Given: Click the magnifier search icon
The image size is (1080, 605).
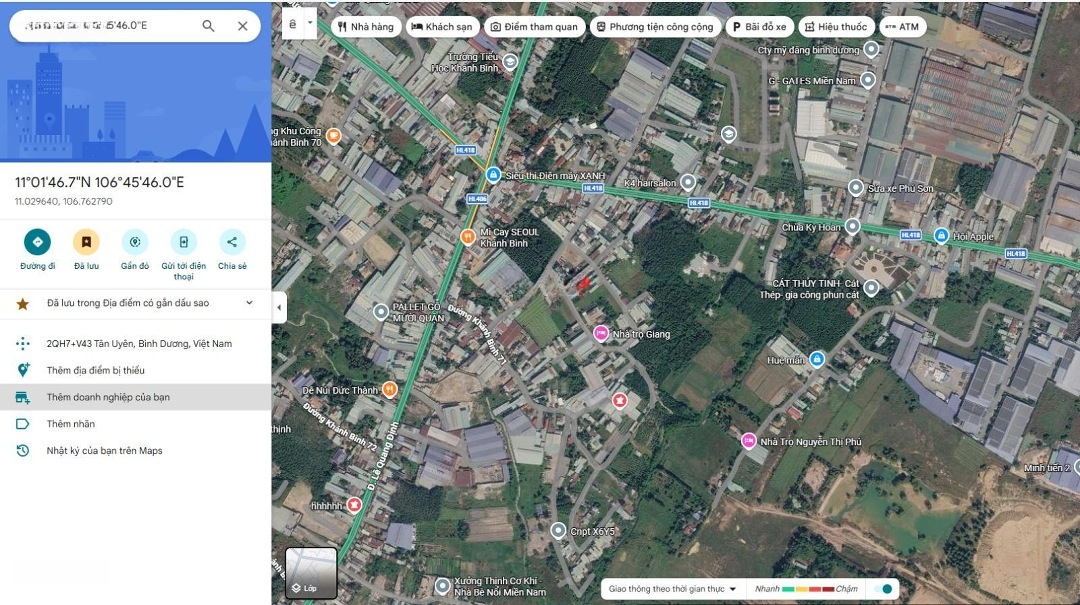Looking at the screenshot, I should pyautogui.click(x=208, y=26).
